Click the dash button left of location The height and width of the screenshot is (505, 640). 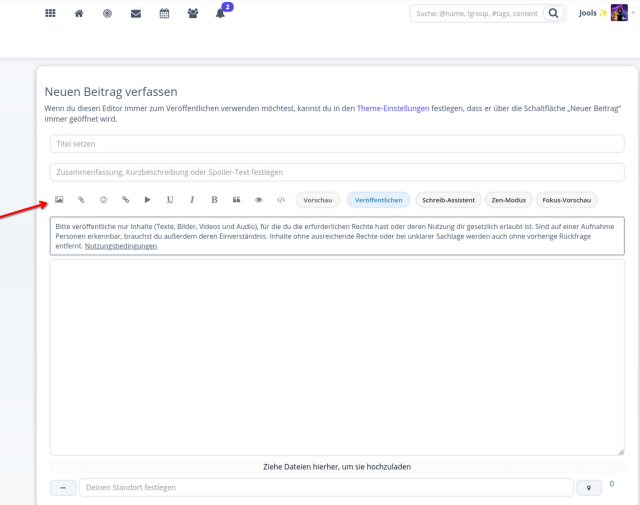(63, 488)
